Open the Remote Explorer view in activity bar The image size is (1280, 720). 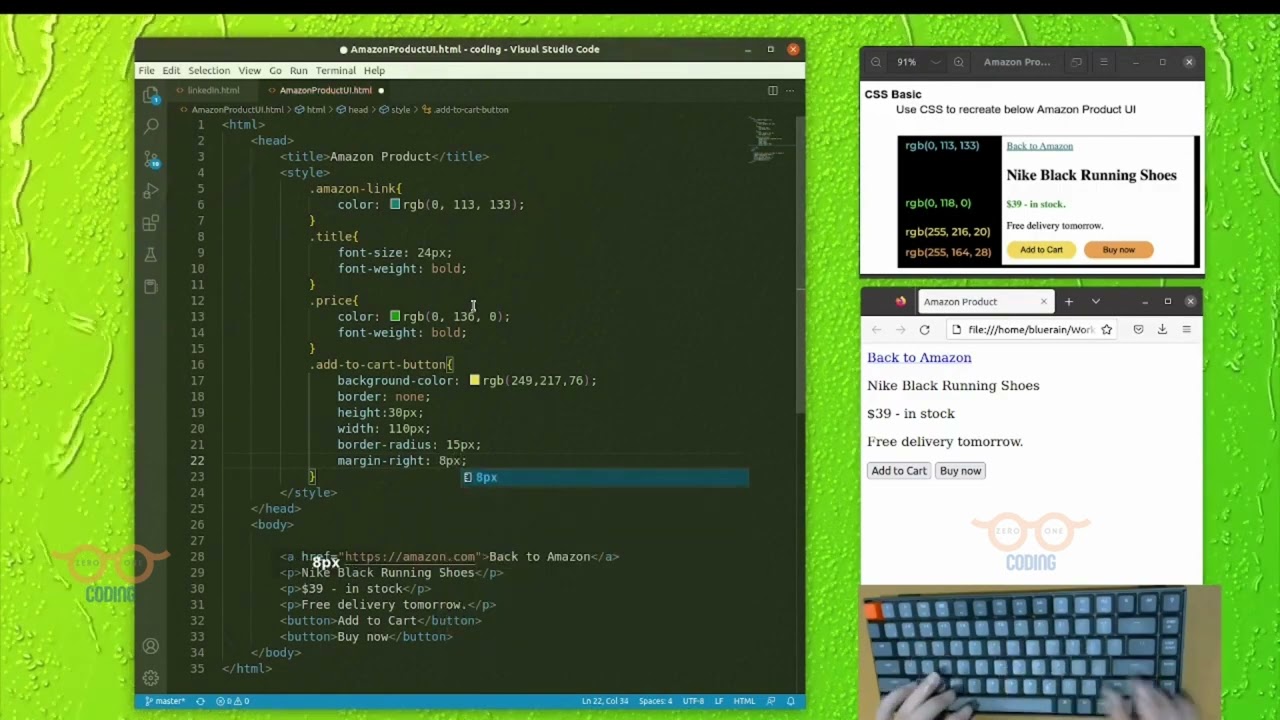point(151,287)
